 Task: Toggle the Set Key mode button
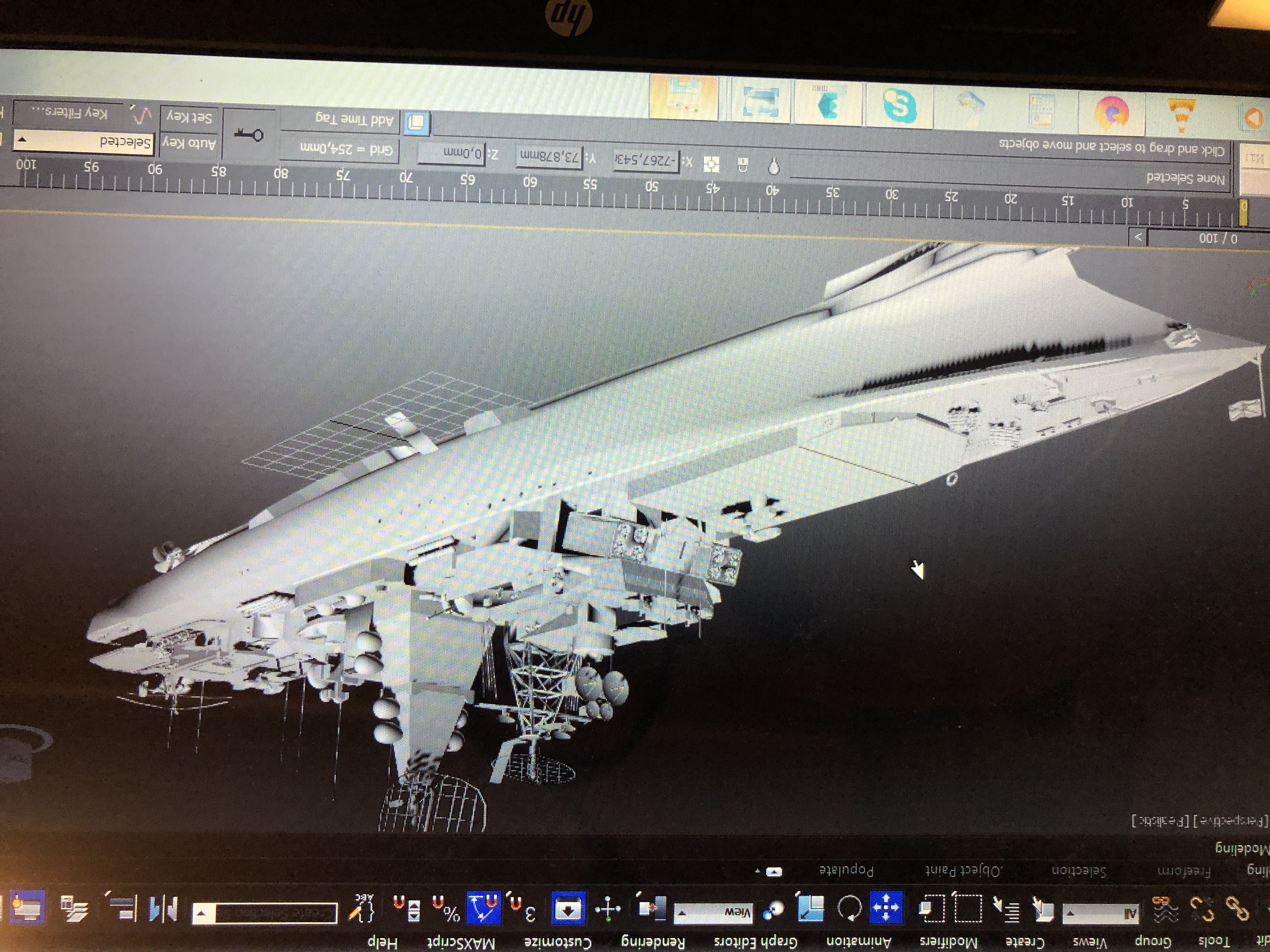pyautogui.click(x=189, y=118)
